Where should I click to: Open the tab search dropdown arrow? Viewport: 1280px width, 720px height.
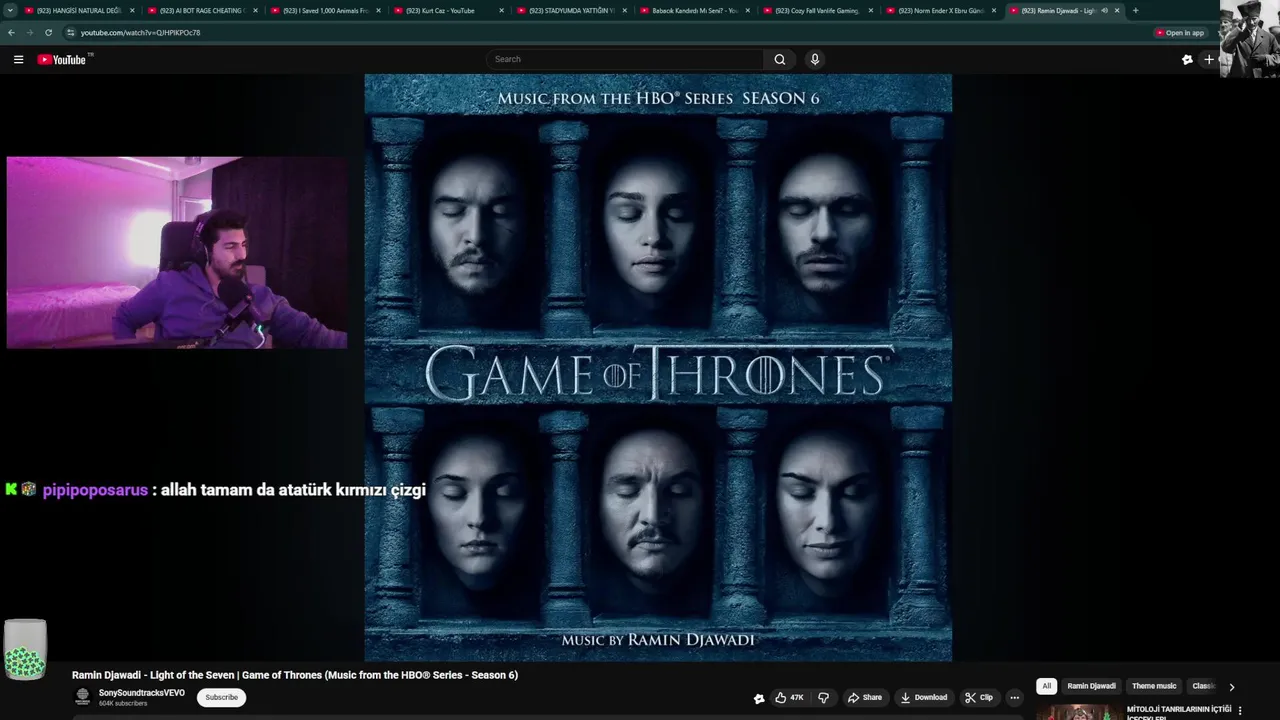10,10
